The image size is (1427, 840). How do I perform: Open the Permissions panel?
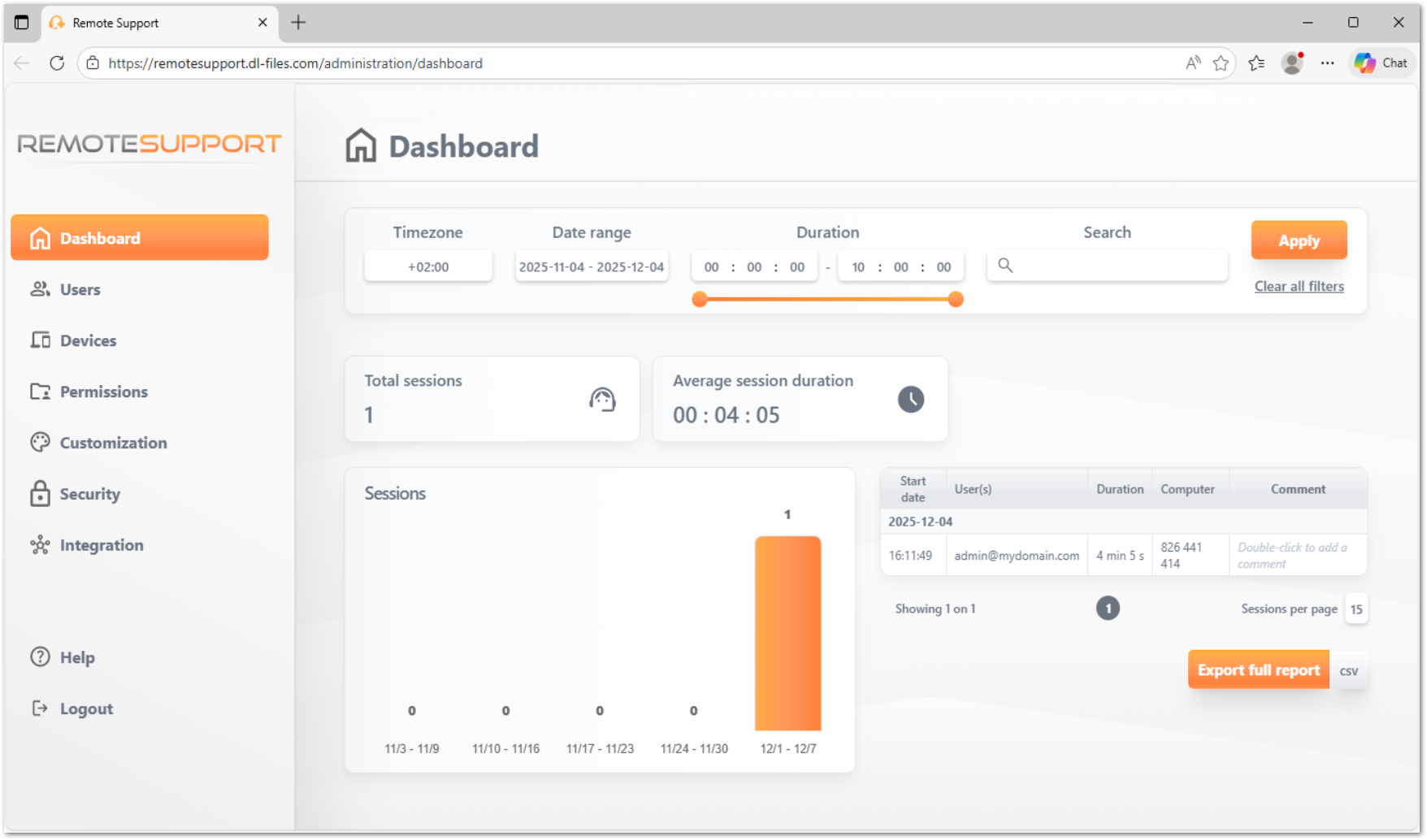pyautogui.click(x=102, y=392)
